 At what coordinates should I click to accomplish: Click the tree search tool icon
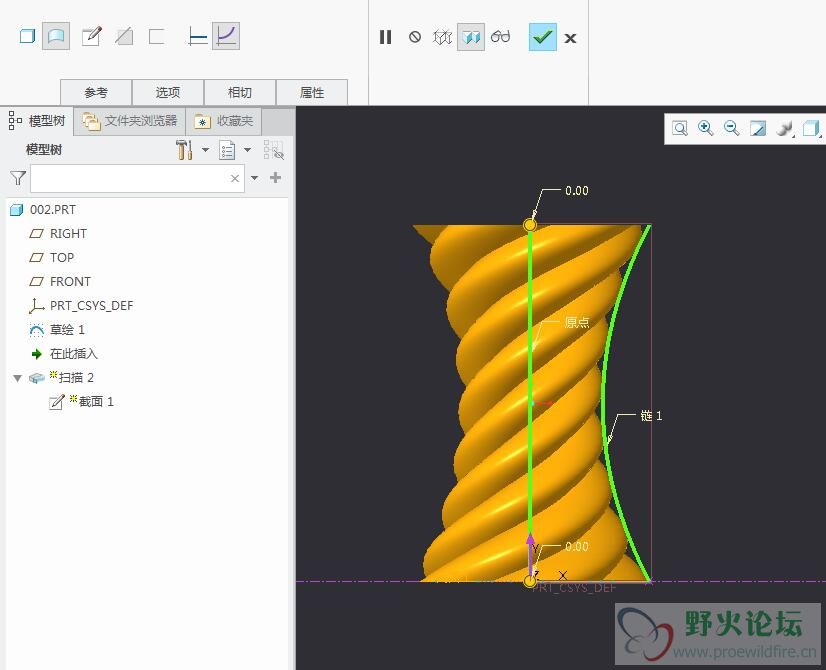pos(274,150)
